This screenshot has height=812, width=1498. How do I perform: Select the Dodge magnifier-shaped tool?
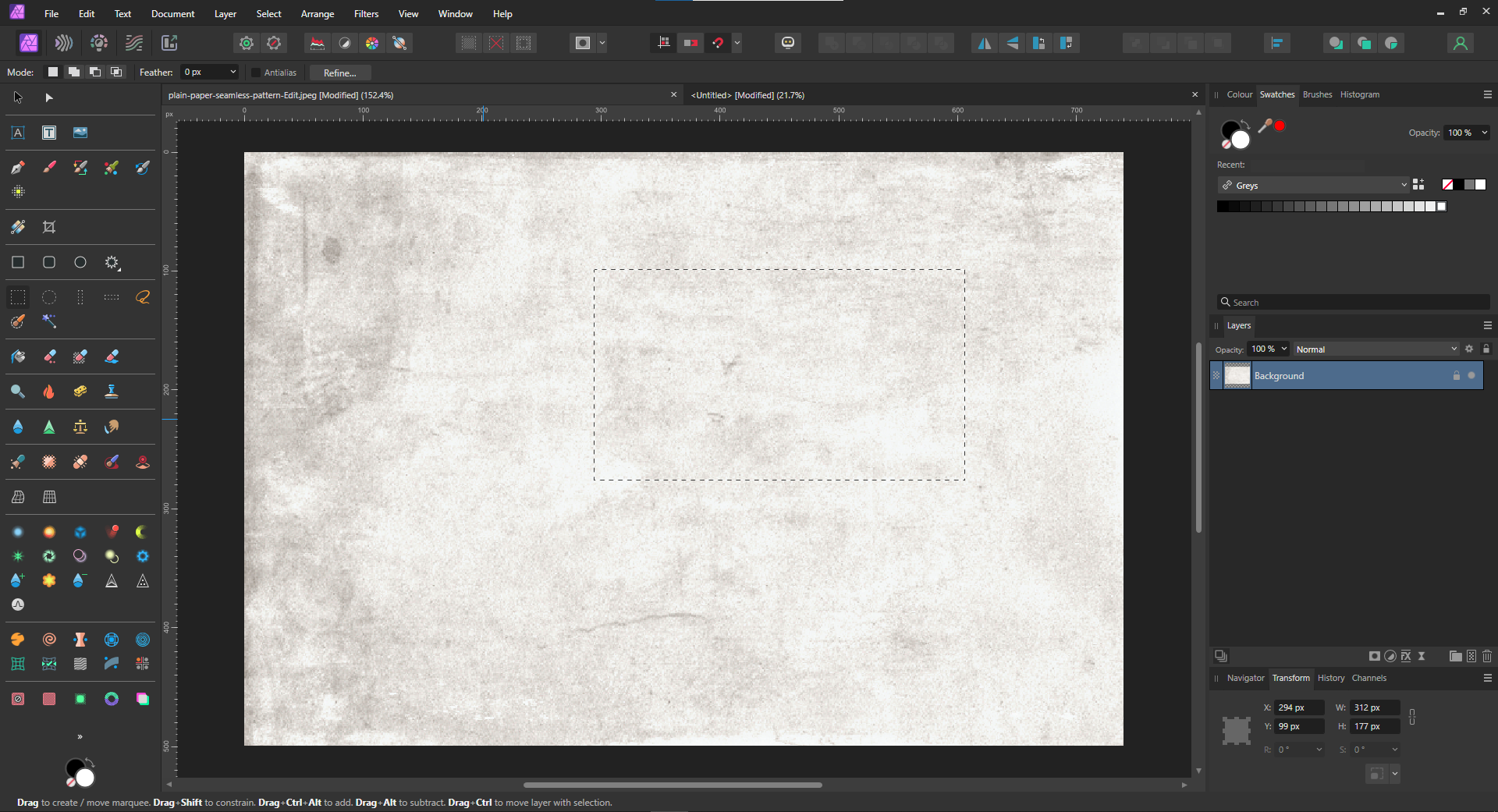(18, 392)
